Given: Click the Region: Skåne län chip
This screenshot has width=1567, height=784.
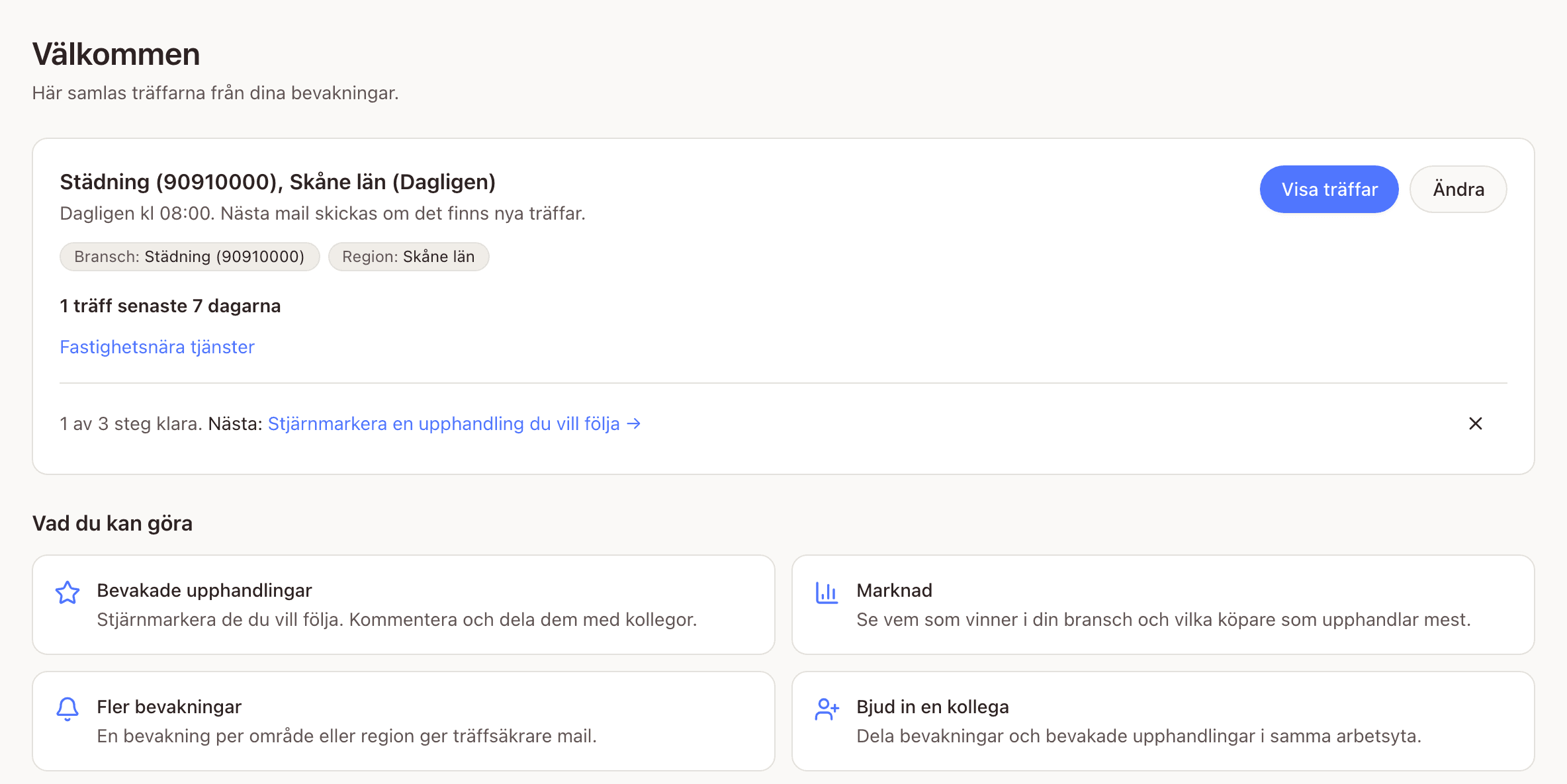Looking at the screenshot, I should tap(409, 257).
